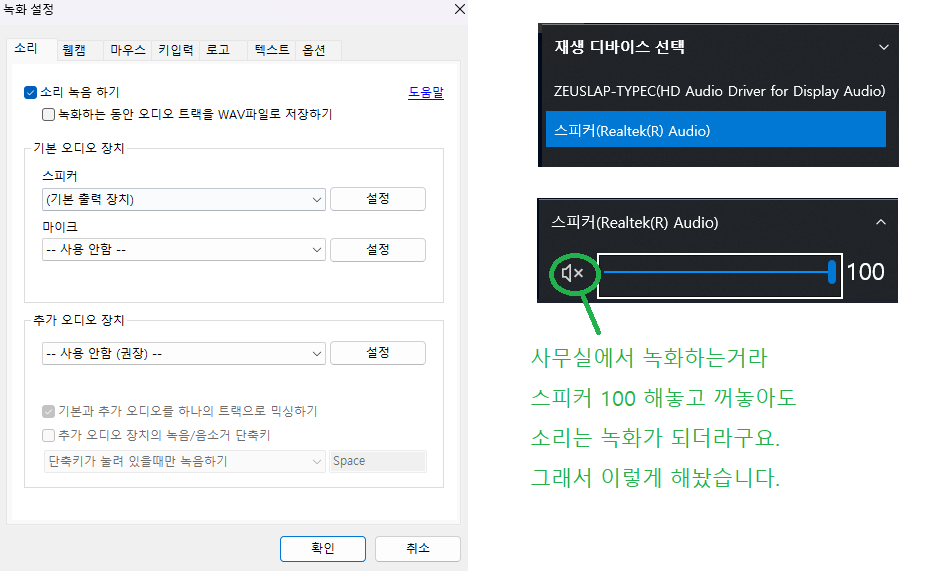
Task: Click the muted speaker icon to unmute
Action: (x=573, y=274)
